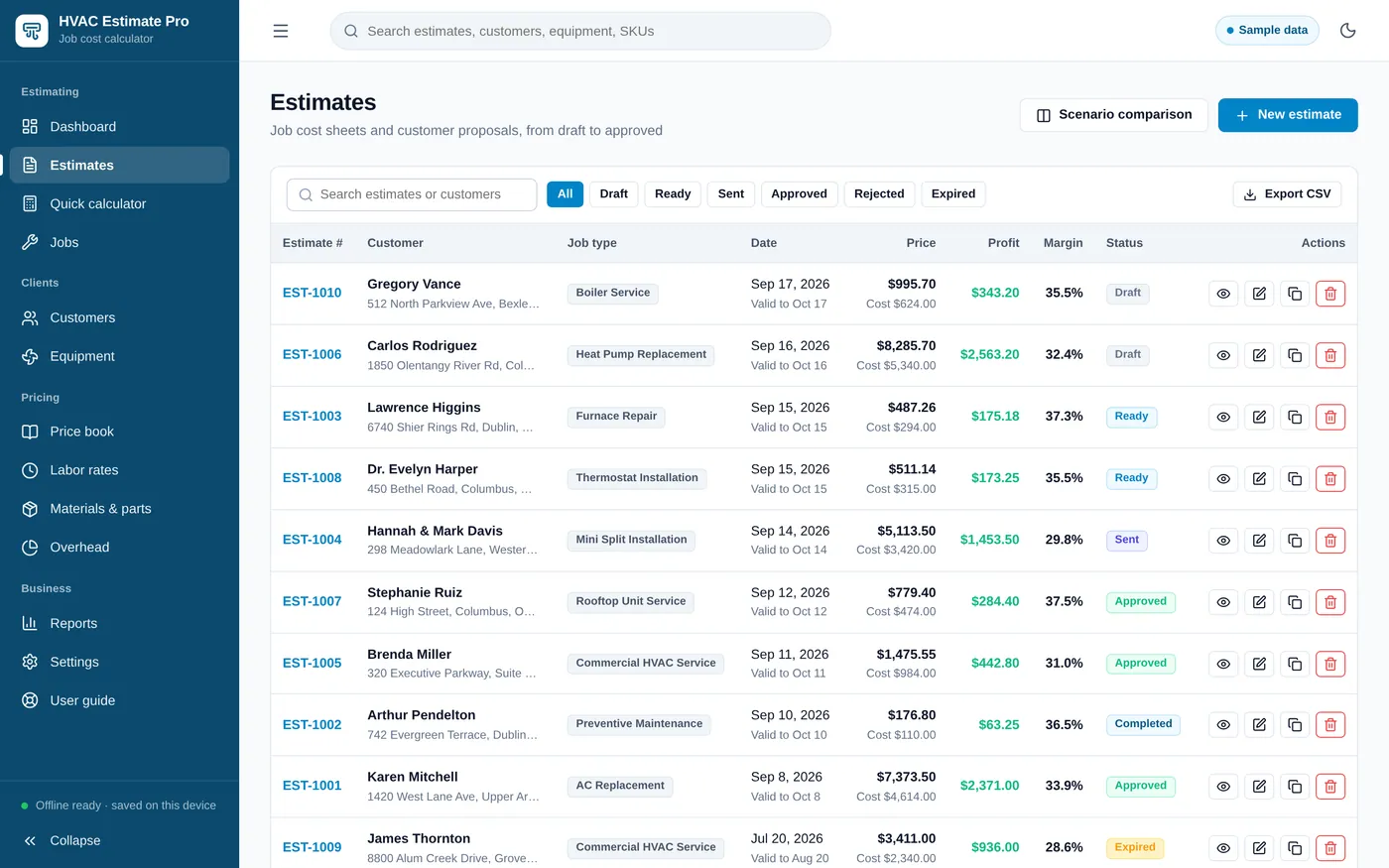The image size is (1389, 868).
Task: Open the Customers section
Action: pos(119,317)
